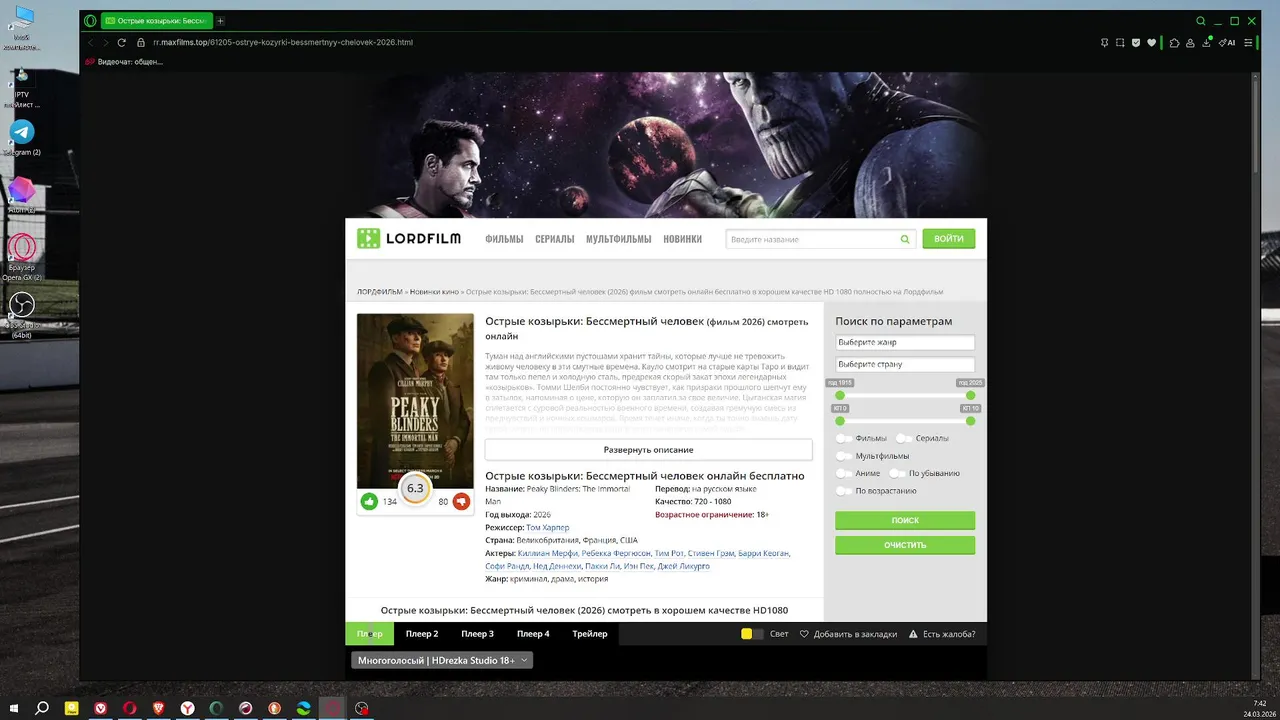Viewport: 1280px width, 720px height.
Task: Click the pinboard pin icon in toolbar
Action: click(1105, 43)
